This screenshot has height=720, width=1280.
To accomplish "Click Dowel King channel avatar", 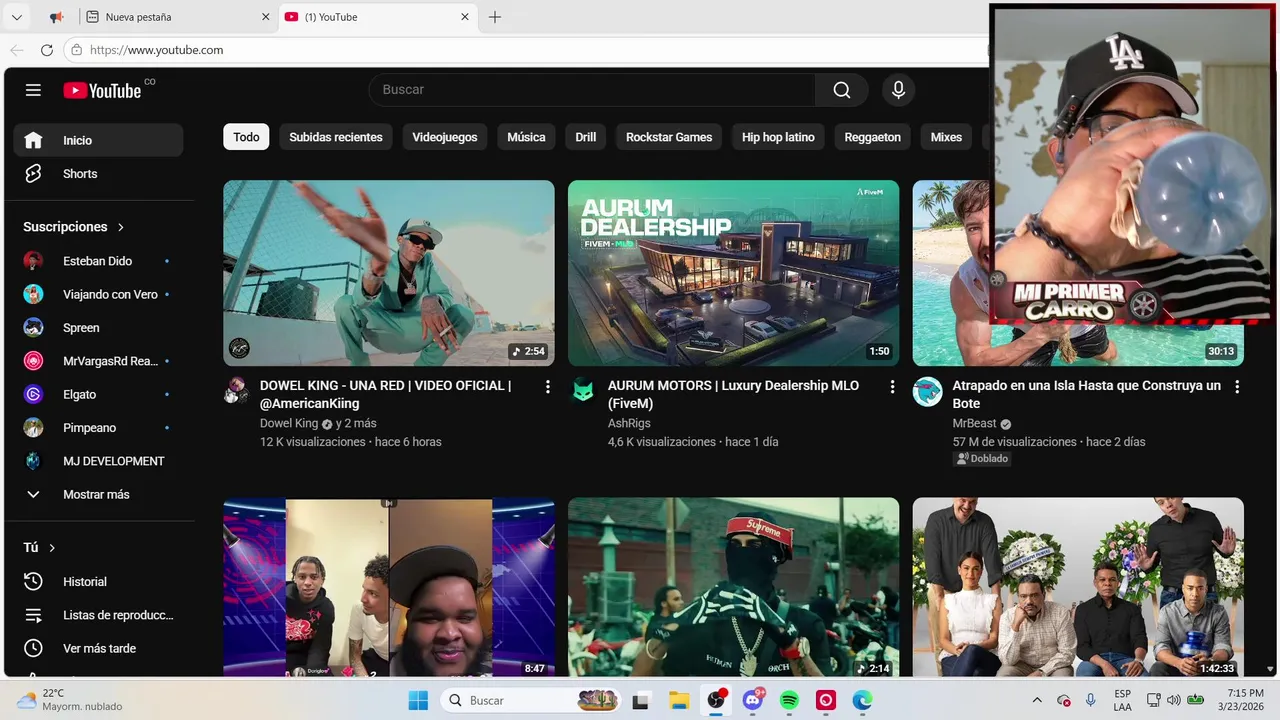I will pos(237,391).
